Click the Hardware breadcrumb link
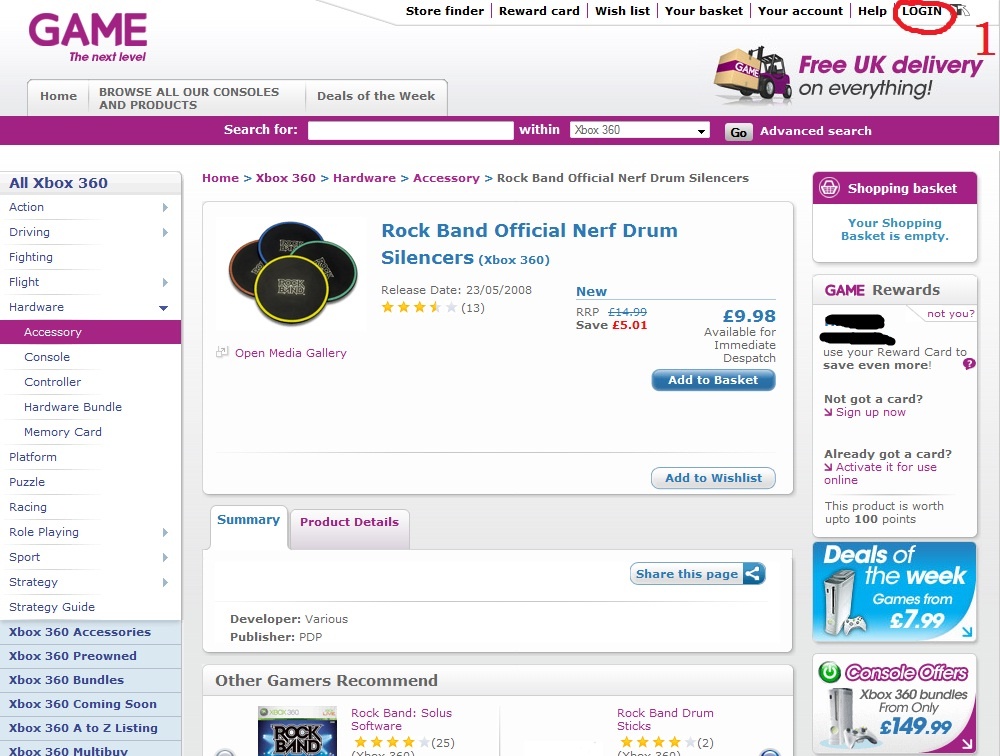The image size is (1000, 756). tap(364, 178)
